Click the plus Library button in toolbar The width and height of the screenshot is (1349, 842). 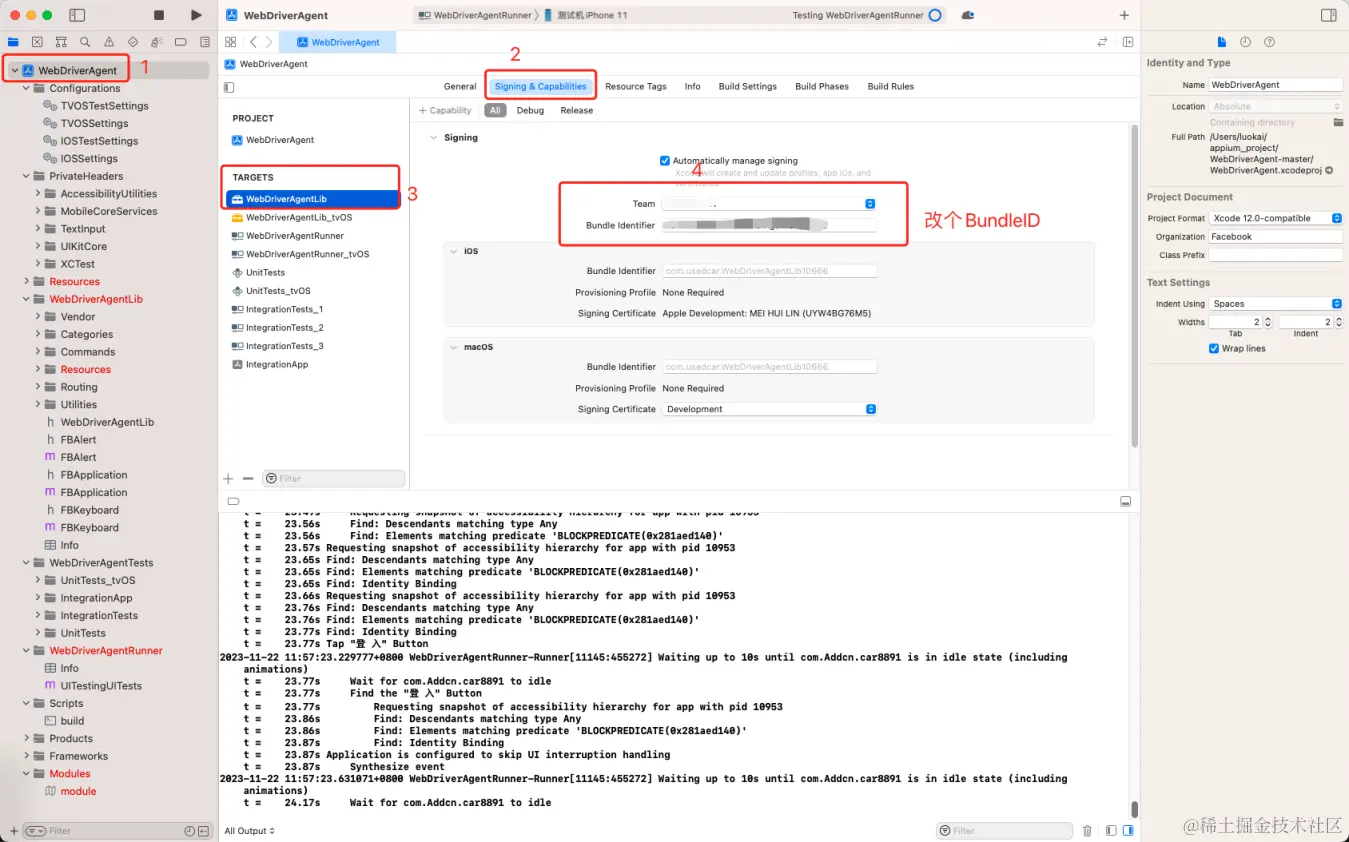(1124, 15)
